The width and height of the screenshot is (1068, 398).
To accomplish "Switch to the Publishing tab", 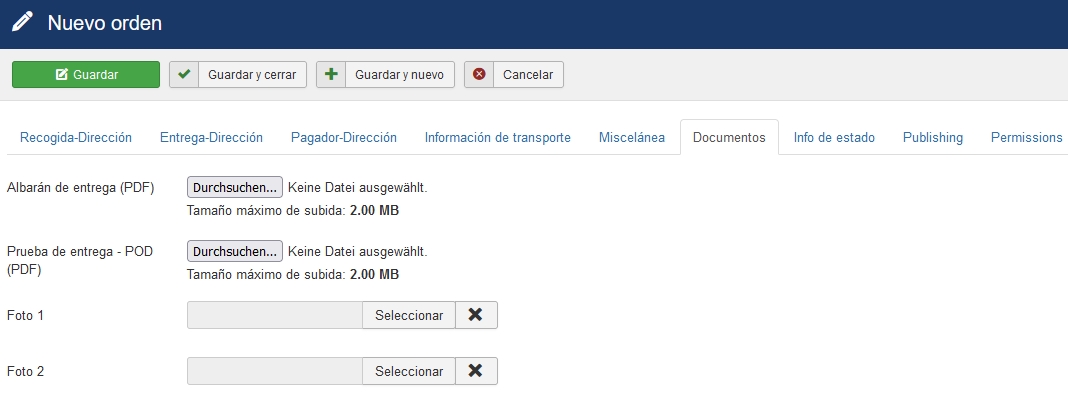I will [933, 138].
